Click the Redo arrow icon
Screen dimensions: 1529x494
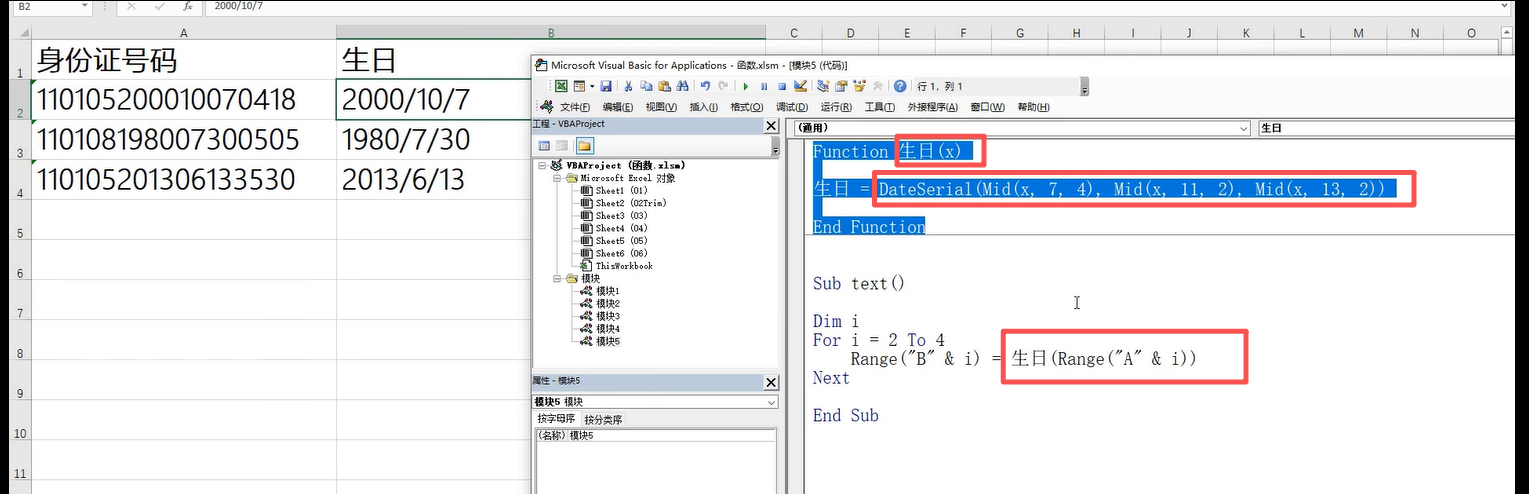coord(723,86)
